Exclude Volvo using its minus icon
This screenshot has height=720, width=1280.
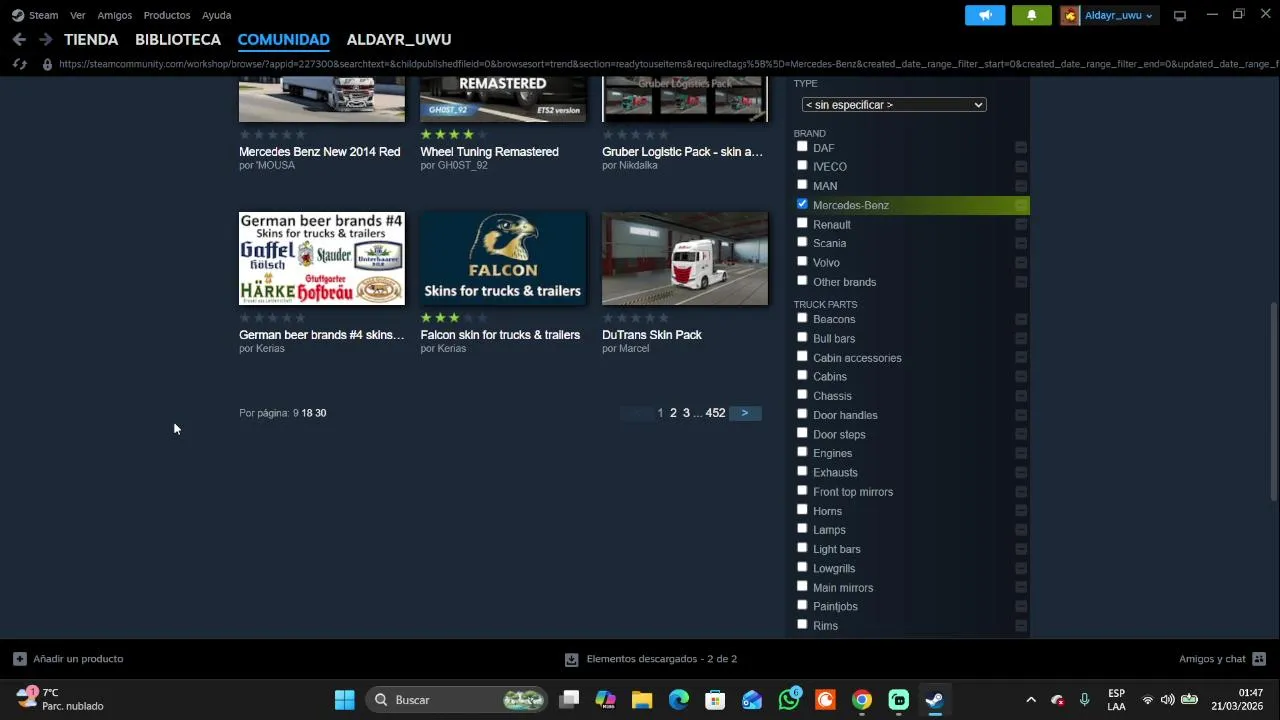(1021, 263)
